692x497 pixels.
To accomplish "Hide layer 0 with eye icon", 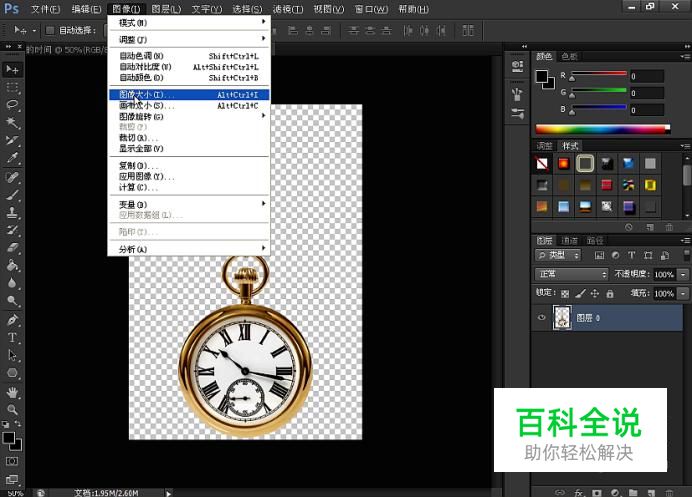I will point(542,317).
